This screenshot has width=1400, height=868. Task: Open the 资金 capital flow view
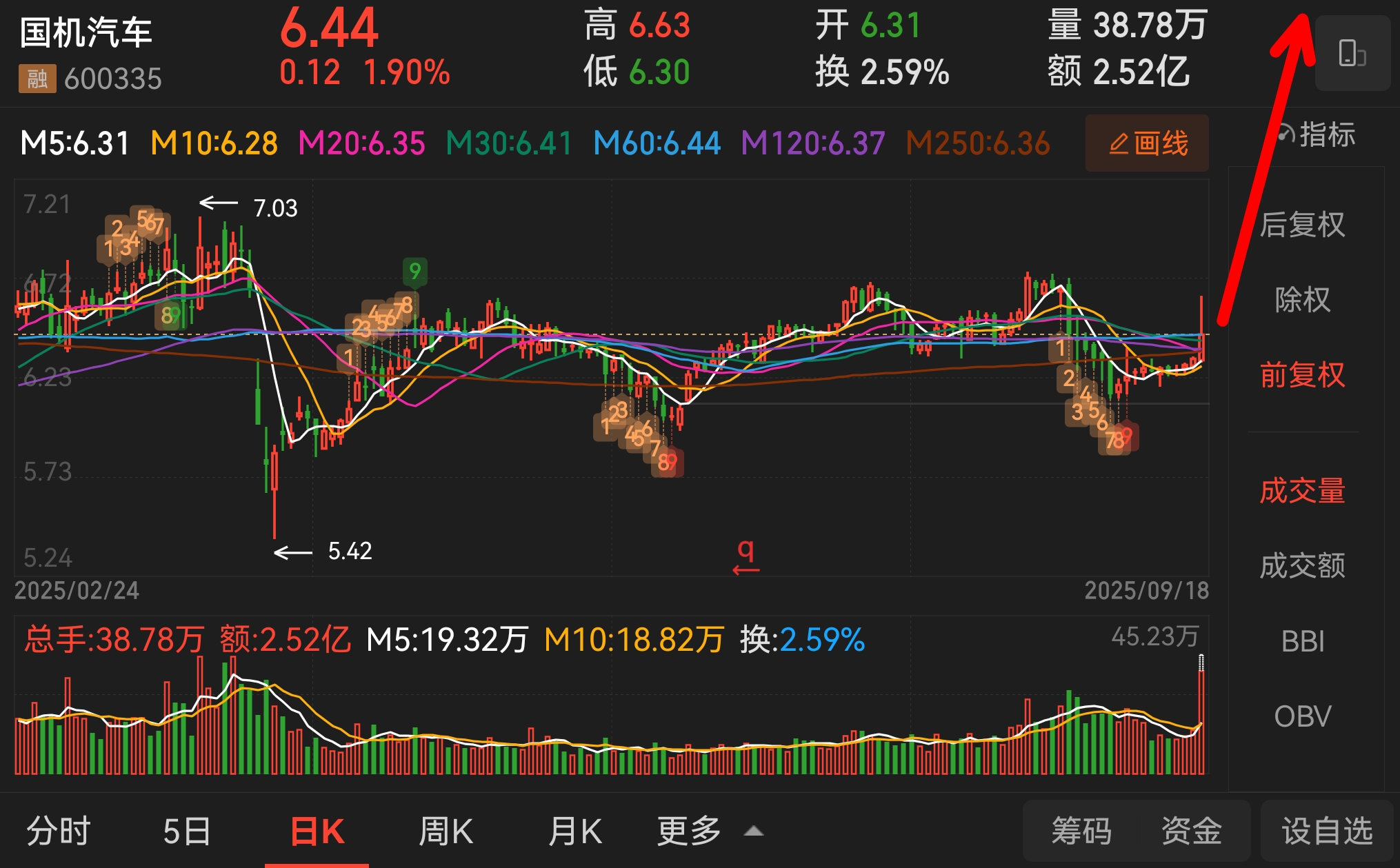(x=1191, y=831)
